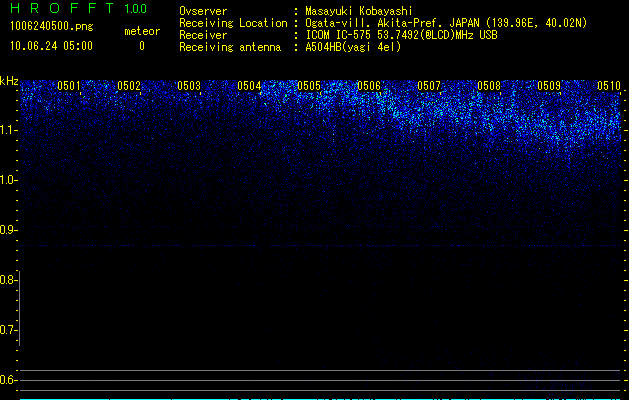Screen dimensions: 629x400
Task: Click the meteor count value 0
Action: [x=142, y=46]
